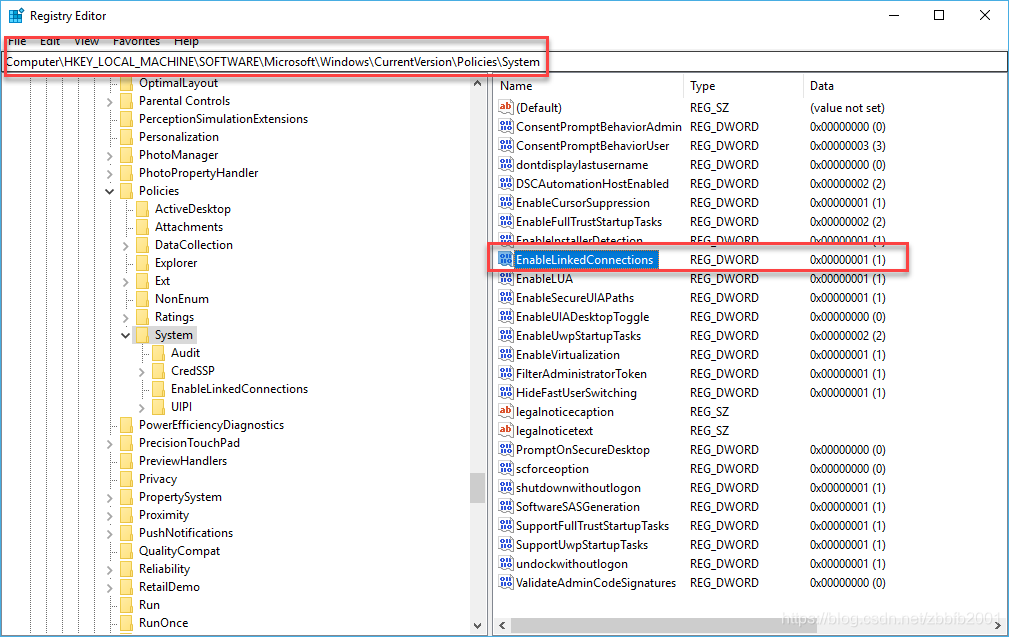
Task: Select the ActiveDesktop key
Action: [x=192, y=208]
